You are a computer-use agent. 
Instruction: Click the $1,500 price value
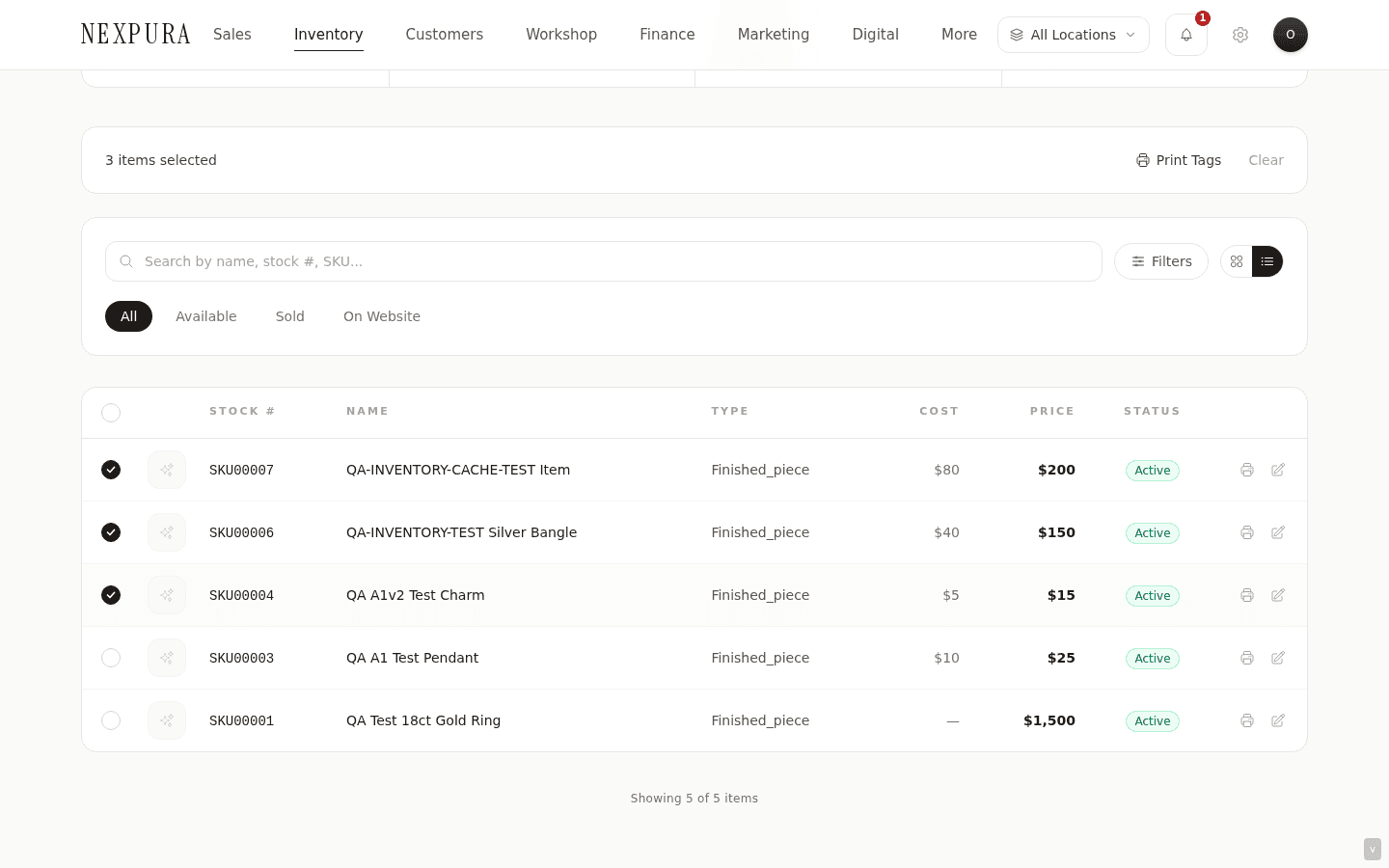tap(1049, 720)
